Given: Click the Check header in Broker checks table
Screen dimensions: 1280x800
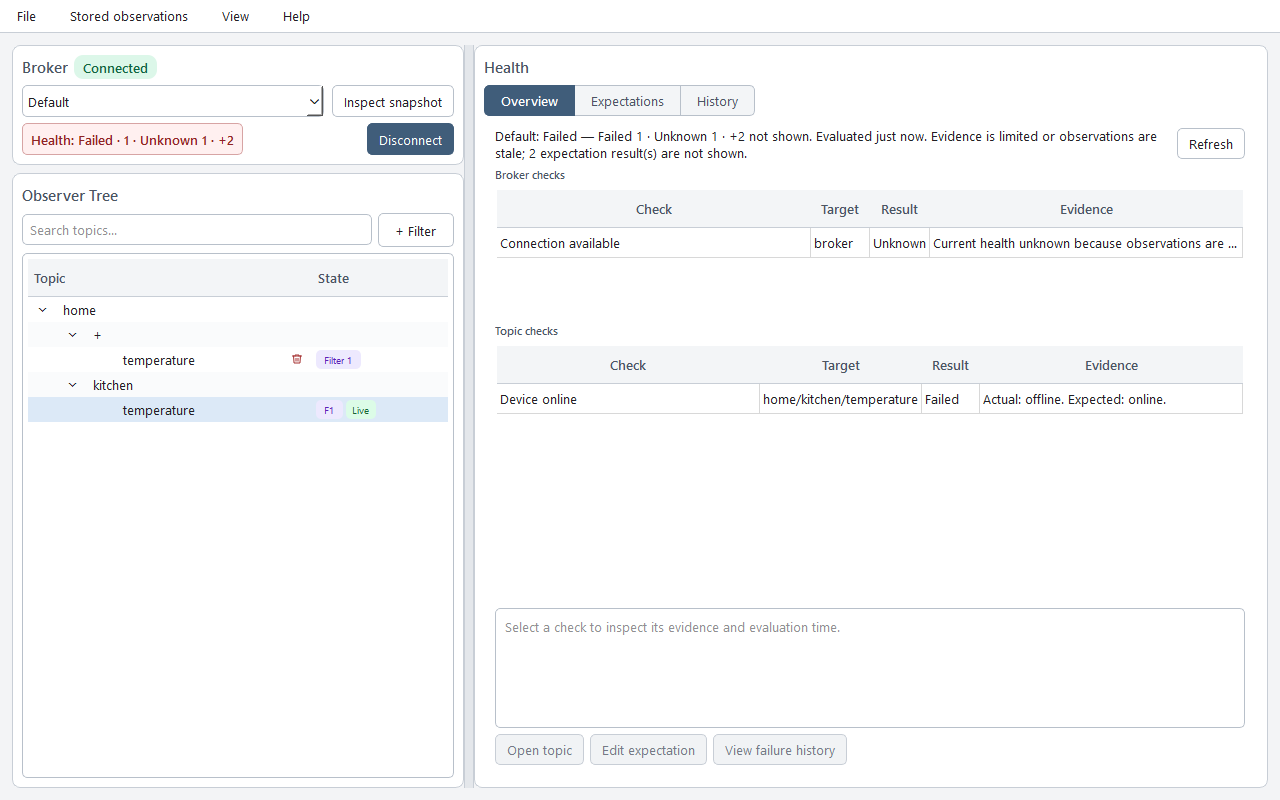Looking at the screenshot, I should 654,209.
